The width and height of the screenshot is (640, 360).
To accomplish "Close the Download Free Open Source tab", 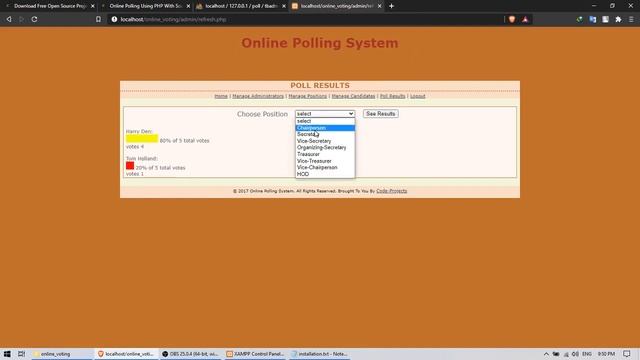I will coord(93,6).
